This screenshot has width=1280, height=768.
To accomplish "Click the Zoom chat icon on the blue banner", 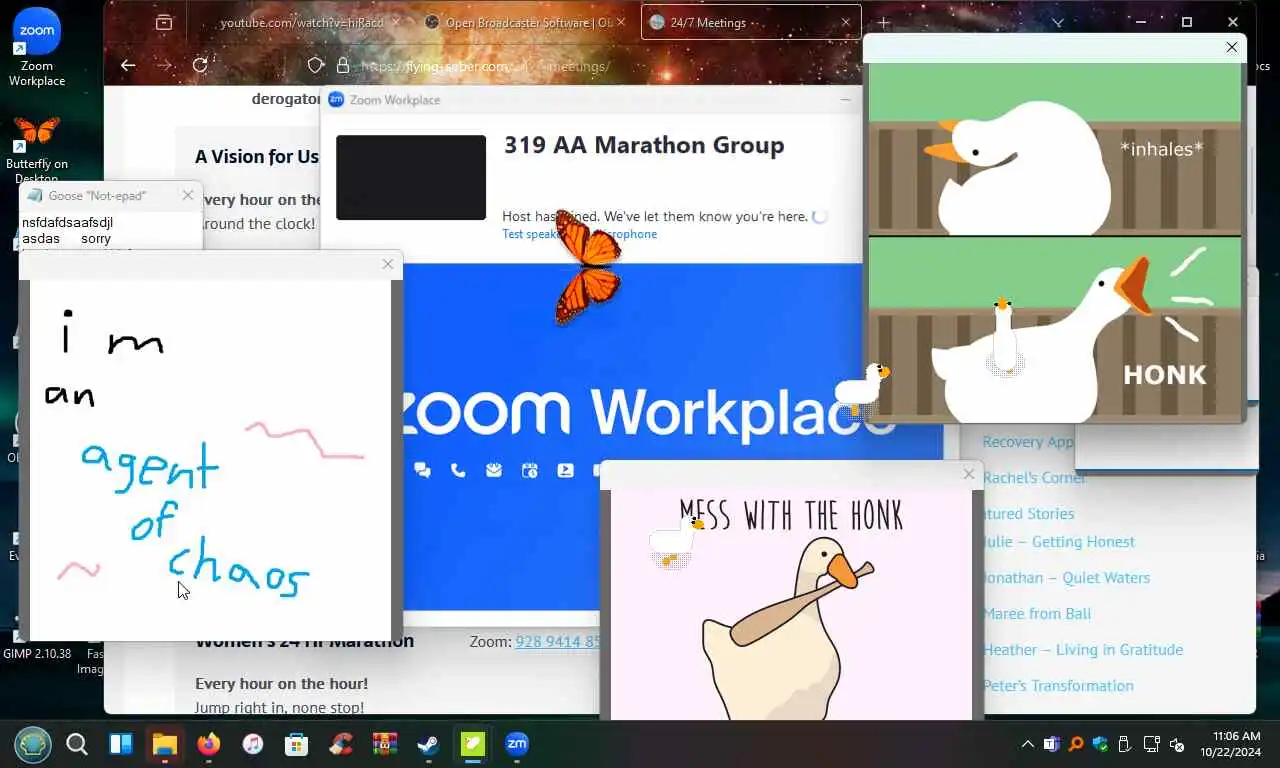I will 422,470.
